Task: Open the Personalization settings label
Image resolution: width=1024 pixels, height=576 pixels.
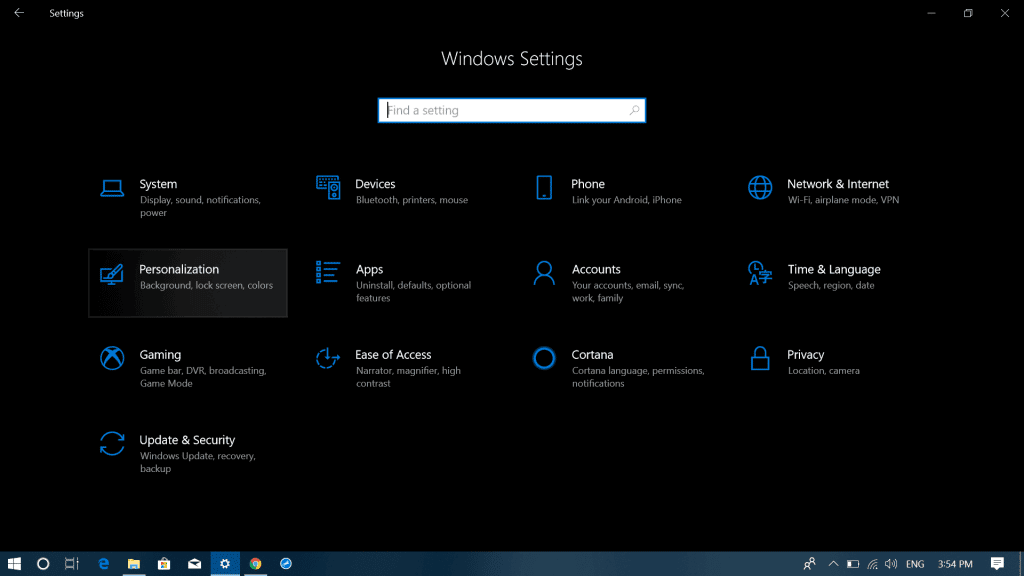Action: point(179,270)
